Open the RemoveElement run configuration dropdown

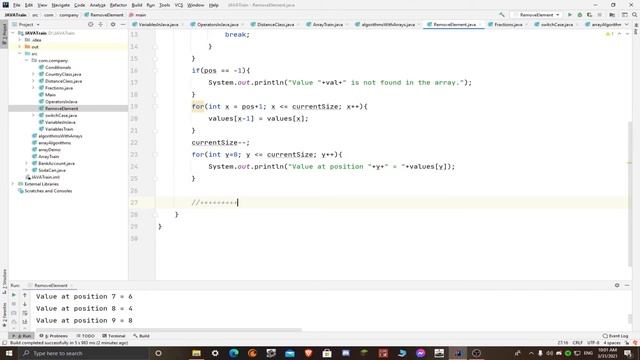coord(537,15)
